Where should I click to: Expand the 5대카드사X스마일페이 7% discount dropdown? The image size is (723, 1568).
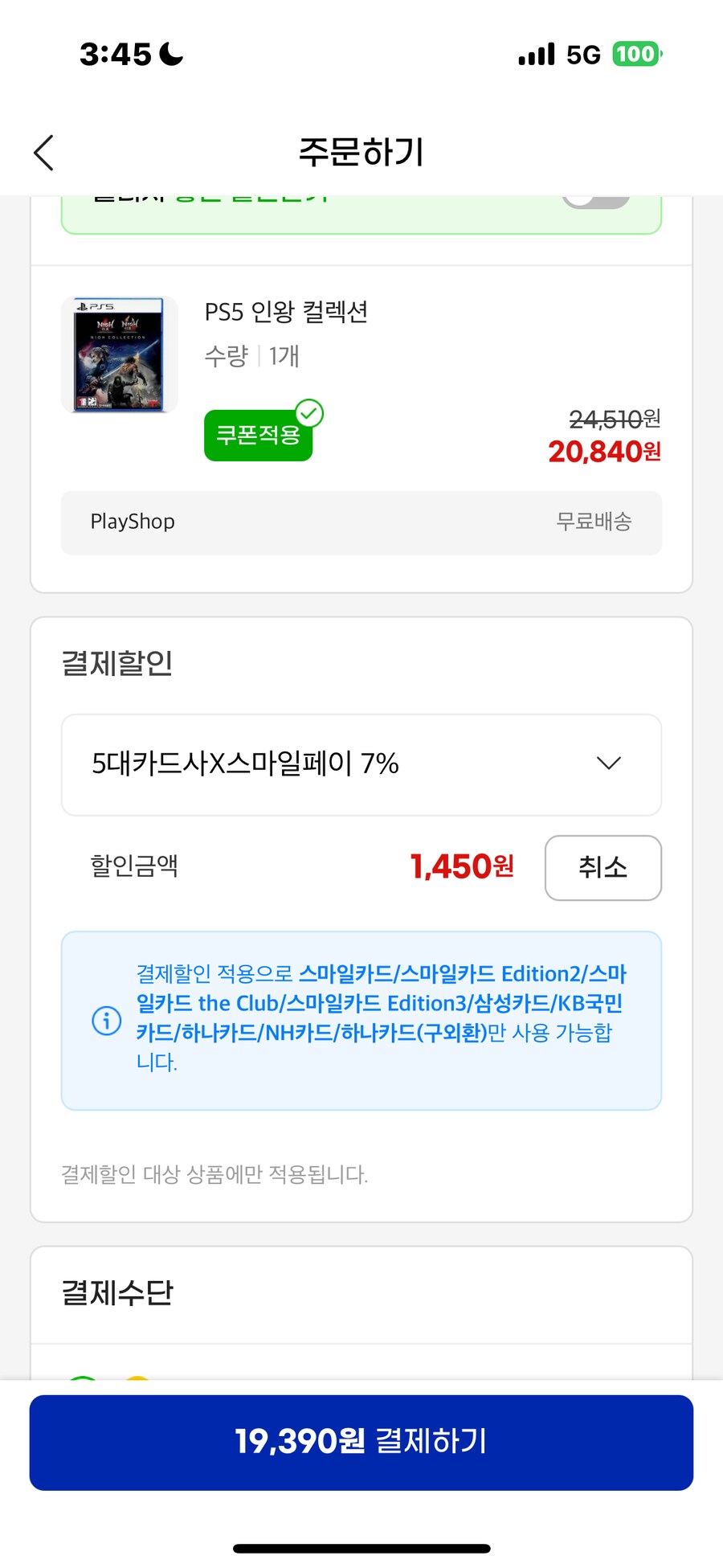pyautogui.click(x=607, y=764)
